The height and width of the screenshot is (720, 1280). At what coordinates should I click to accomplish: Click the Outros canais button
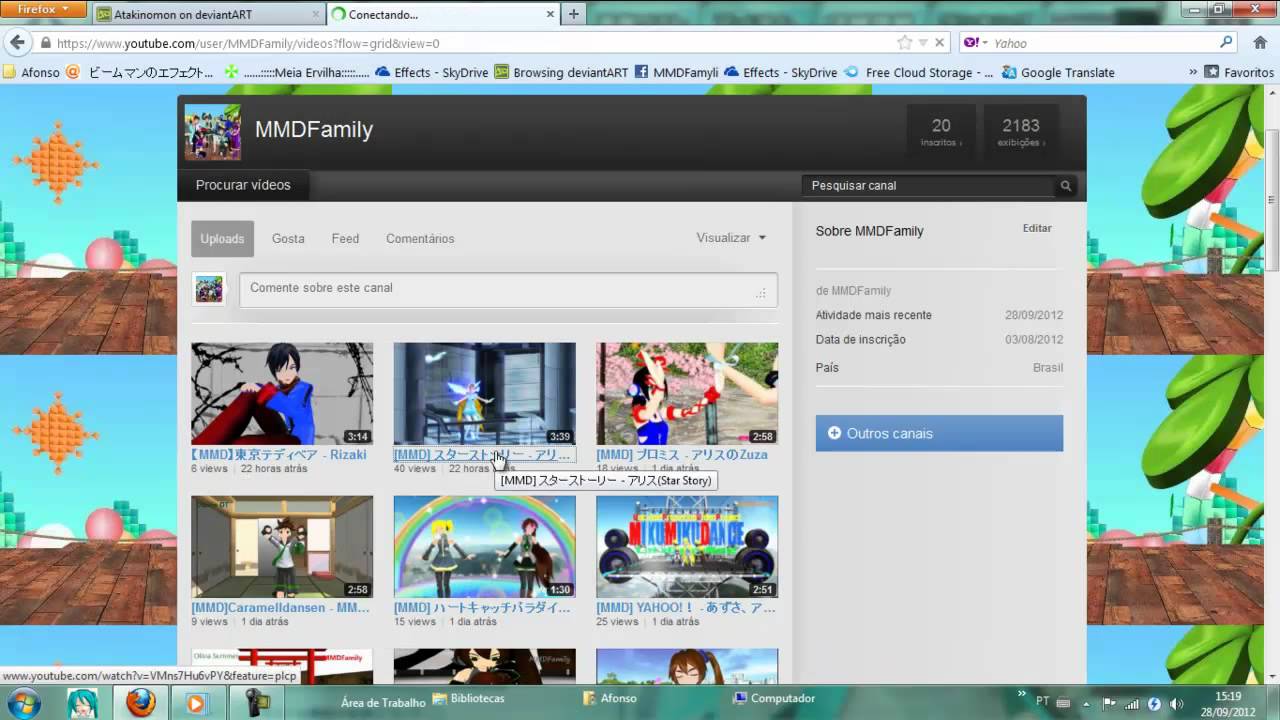point(939,433)
